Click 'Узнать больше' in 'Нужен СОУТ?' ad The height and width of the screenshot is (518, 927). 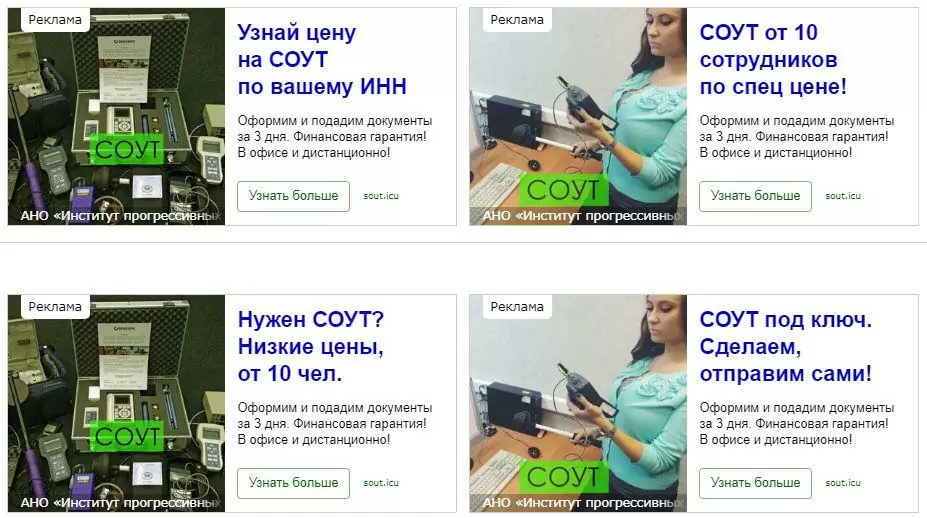coord(293,483)
